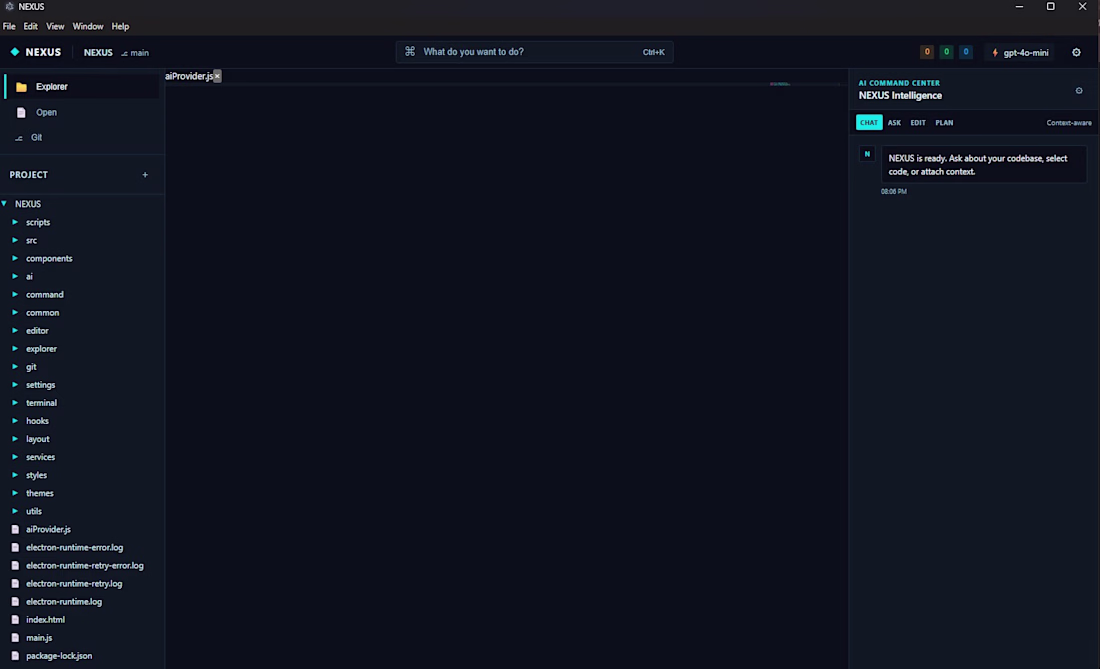The width and height of the screenshot is (1100, 669).
Task: Expand the services folder
Action: [x=15, y=457]
